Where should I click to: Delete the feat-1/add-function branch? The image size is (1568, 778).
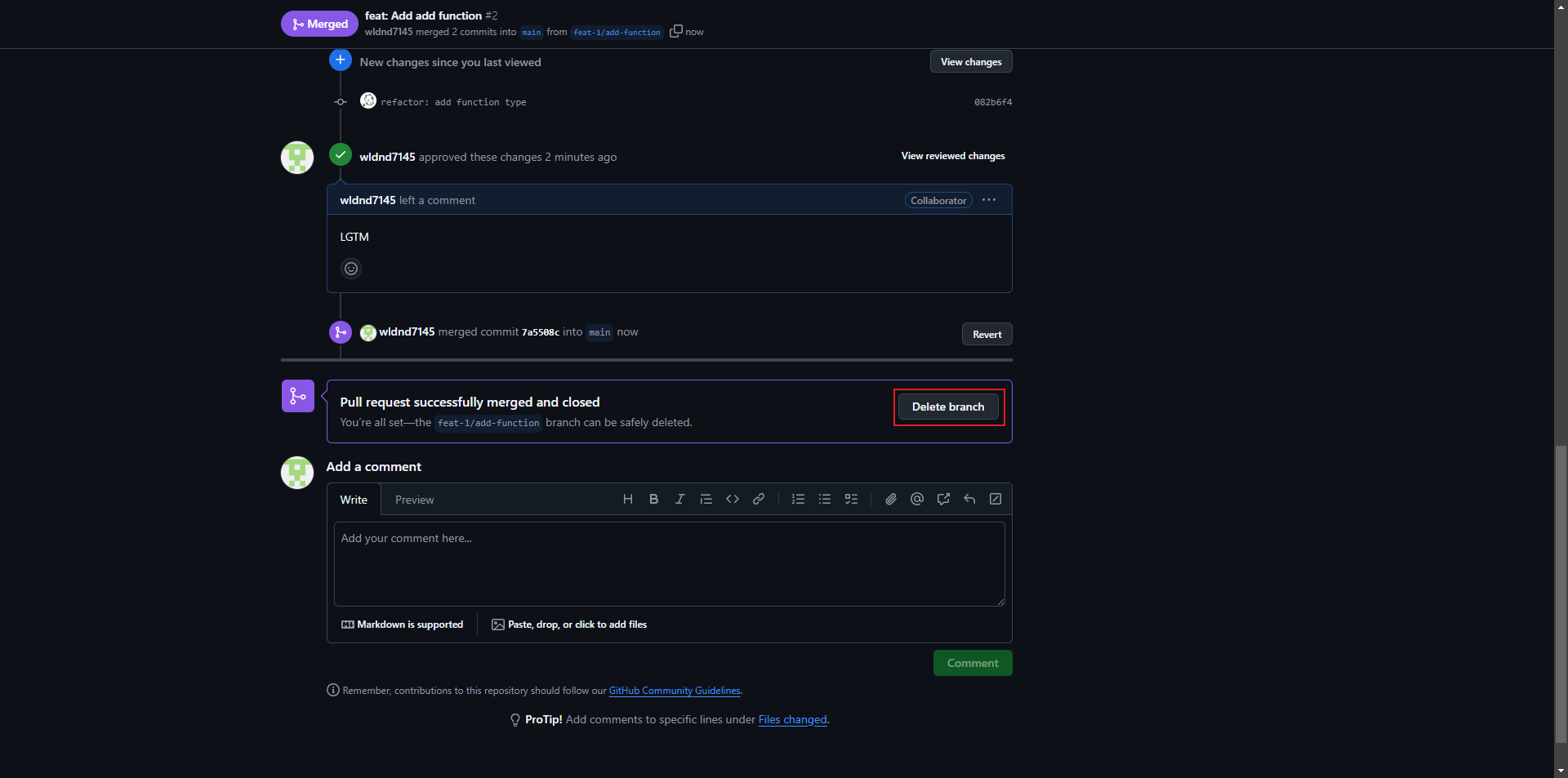948,407
